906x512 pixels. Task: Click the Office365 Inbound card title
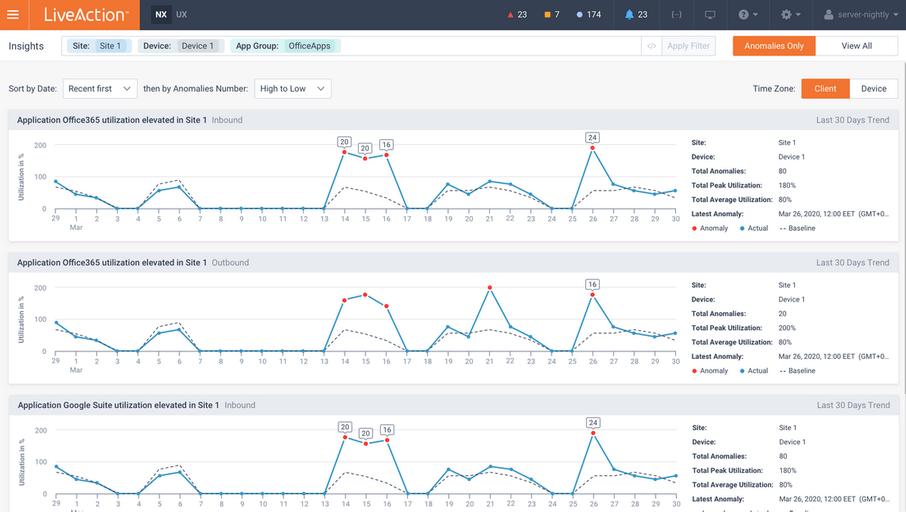(x=112, y=120)
